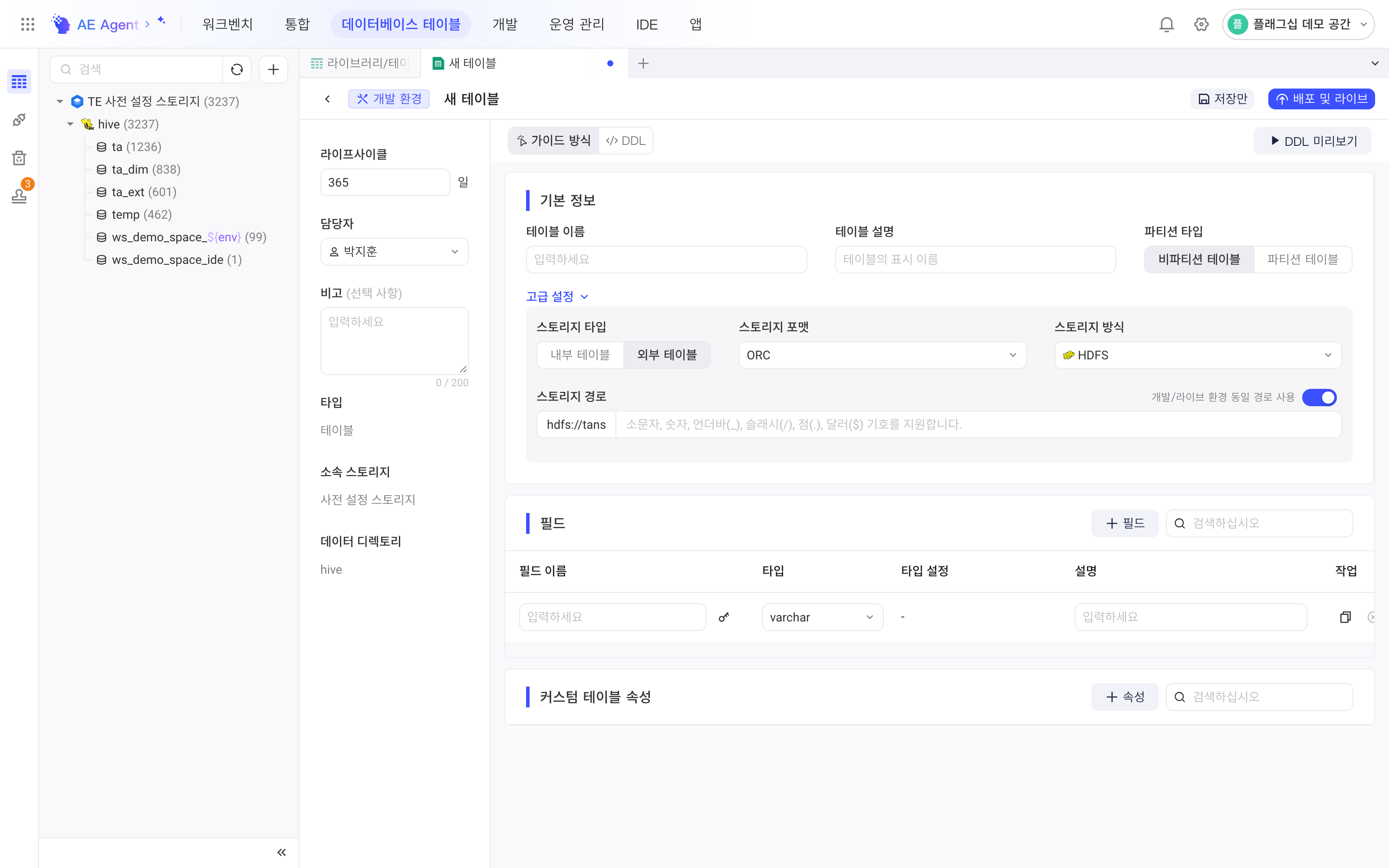Switch to DDL mode

click(625, 141)
